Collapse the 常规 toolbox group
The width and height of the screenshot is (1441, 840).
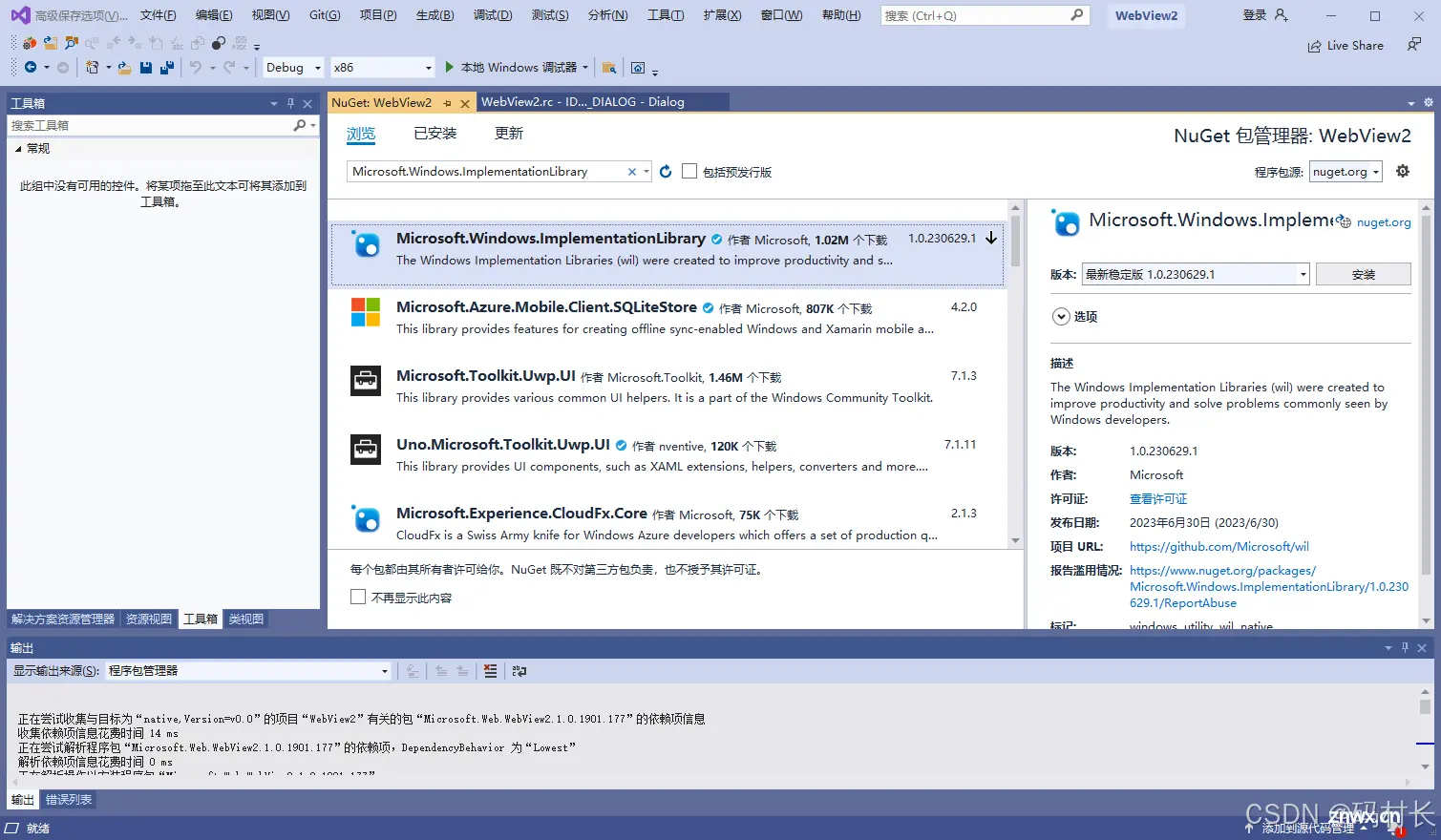pyautogui.click(x=18, y=149)
